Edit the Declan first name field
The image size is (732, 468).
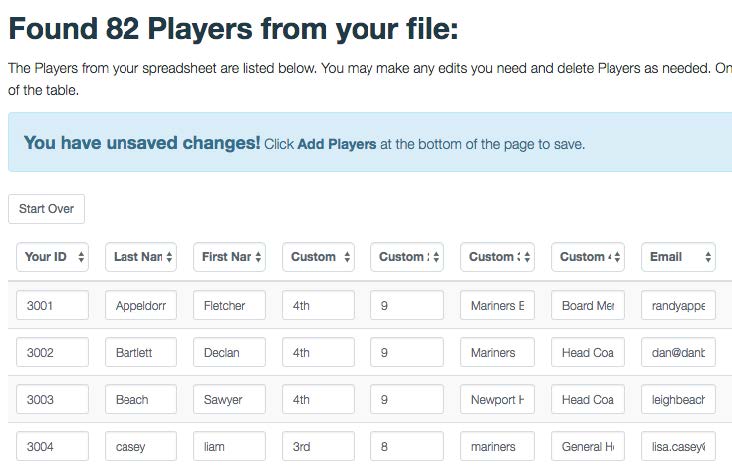click(x=229, y=353)
